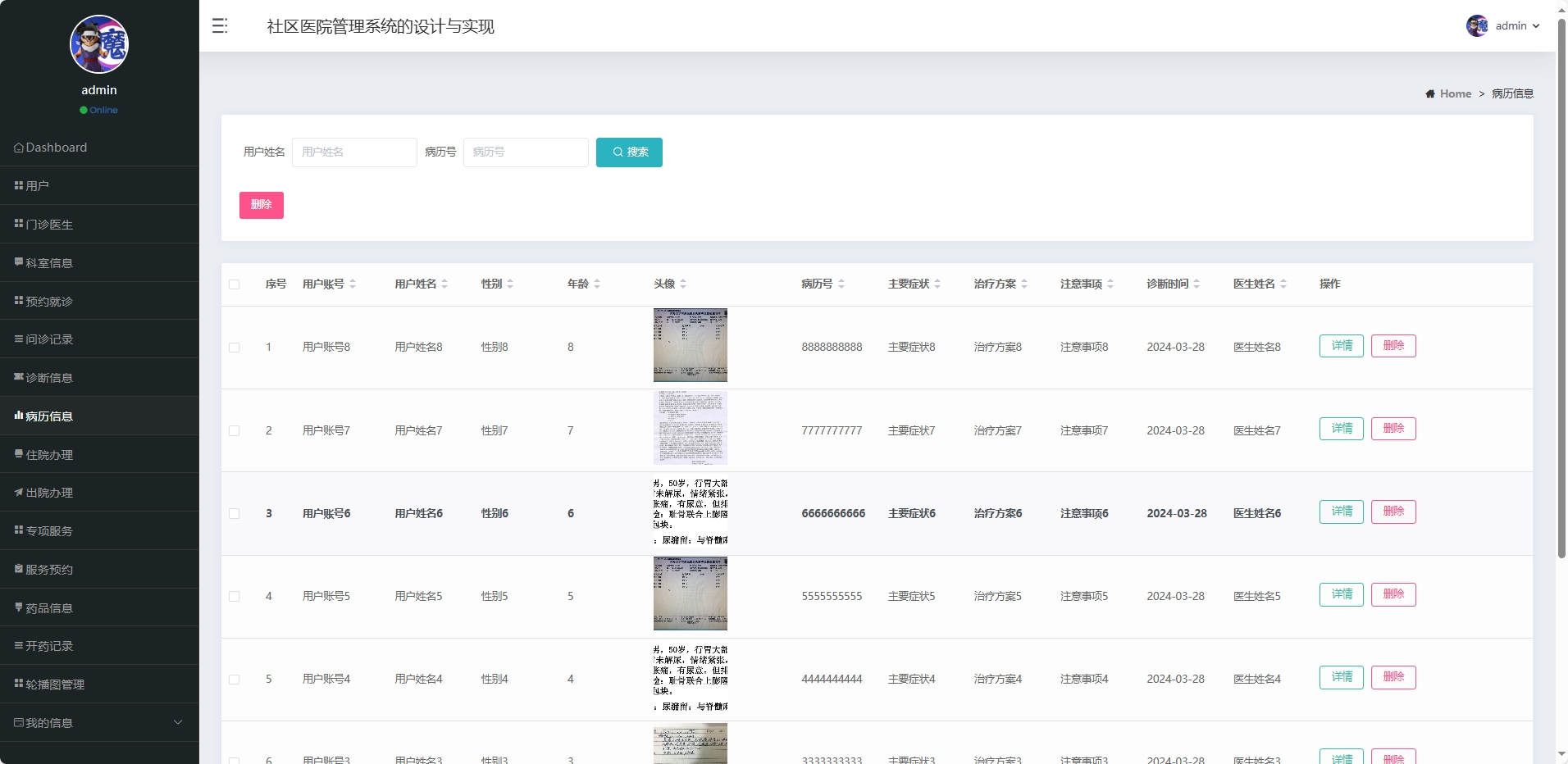The image size is (1568, 764).
Task: Open the 门诊医生 menu item
Action: (99, 224)
